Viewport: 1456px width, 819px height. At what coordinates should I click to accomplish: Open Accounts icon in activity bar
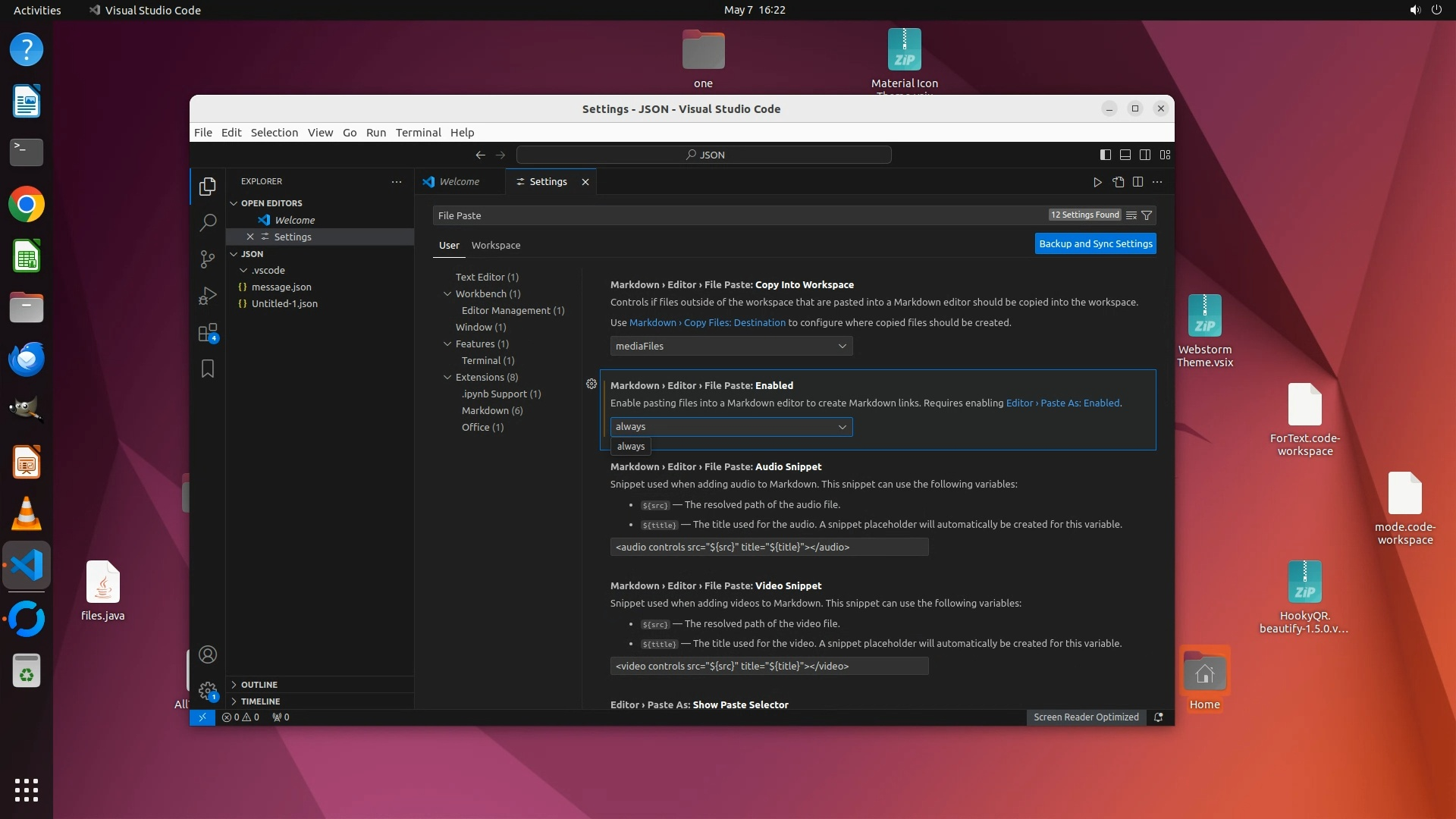[x=207, y=654]
